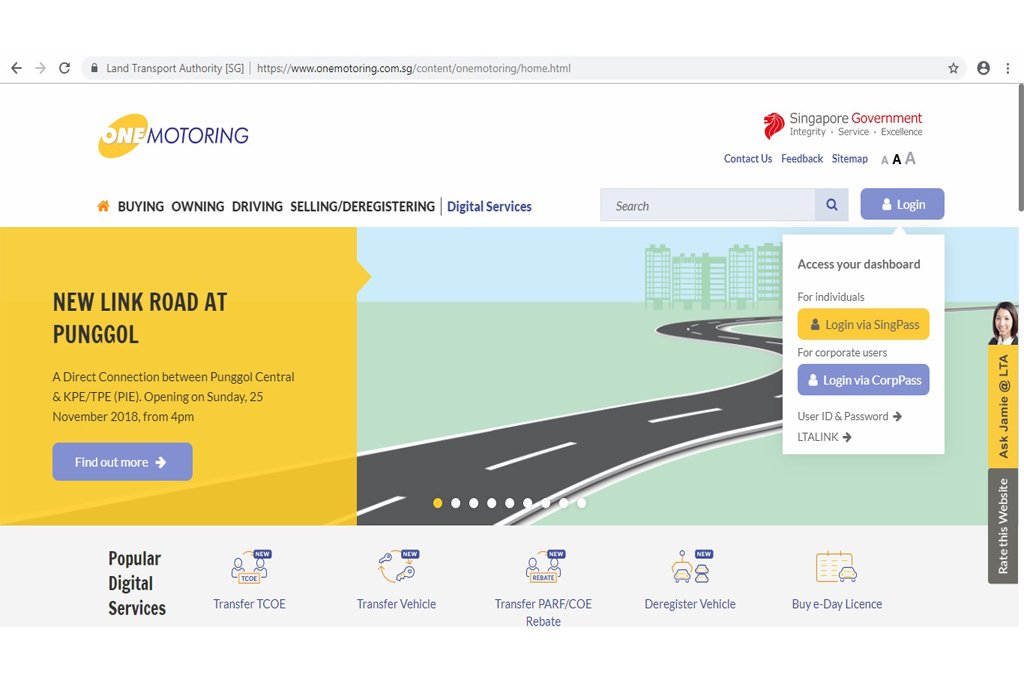Image resolution: width=1024 pixels, height=683 pixels.
Task: Open the Digital Services menu
Action: pos(489,206)
